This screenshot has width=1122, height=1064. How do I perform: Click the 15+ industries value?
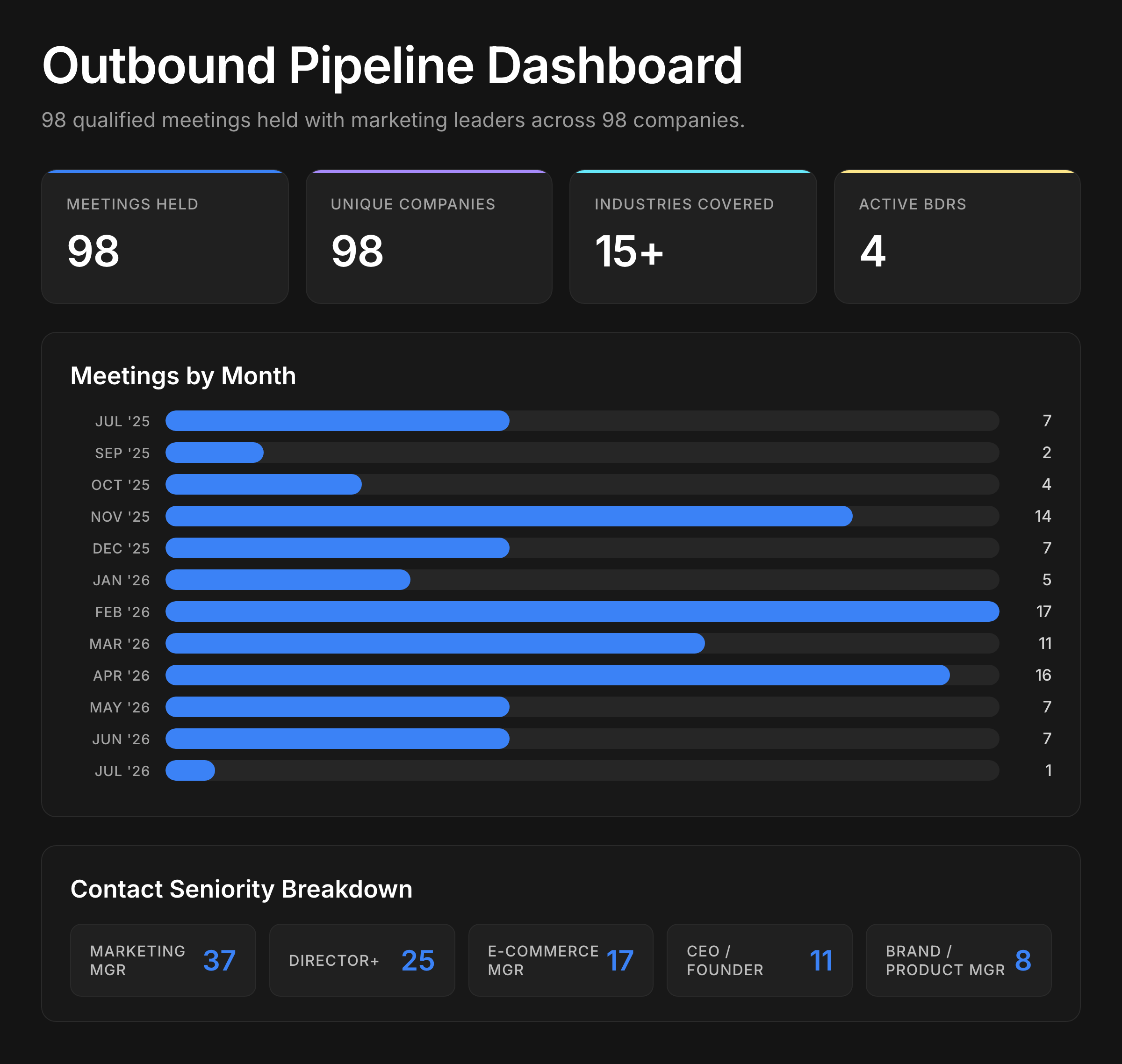pyautogui.click(x=629, y=251)
